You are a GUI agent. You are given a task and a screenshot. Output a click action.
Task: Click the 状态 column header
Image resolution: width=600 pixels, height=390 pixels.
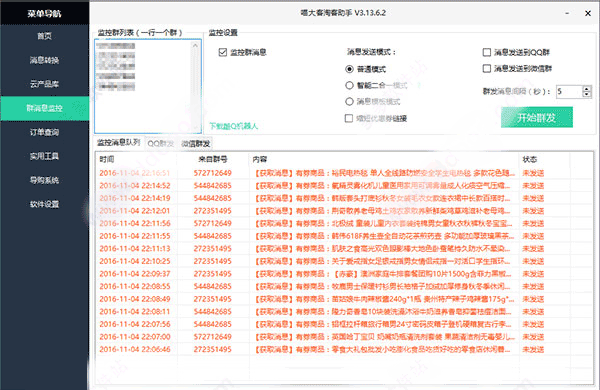pos(530,159)
